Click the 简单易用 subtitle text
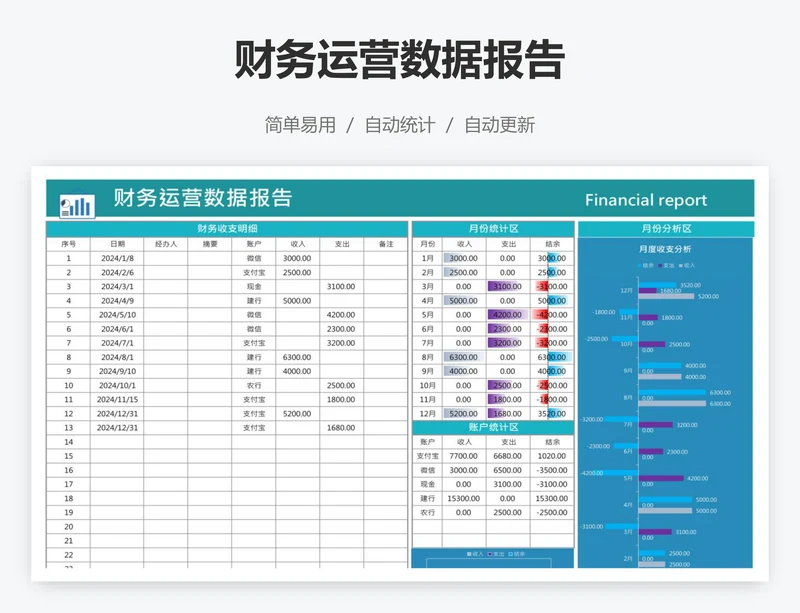Viewport: 800px width, 613px height. (300, 125)
